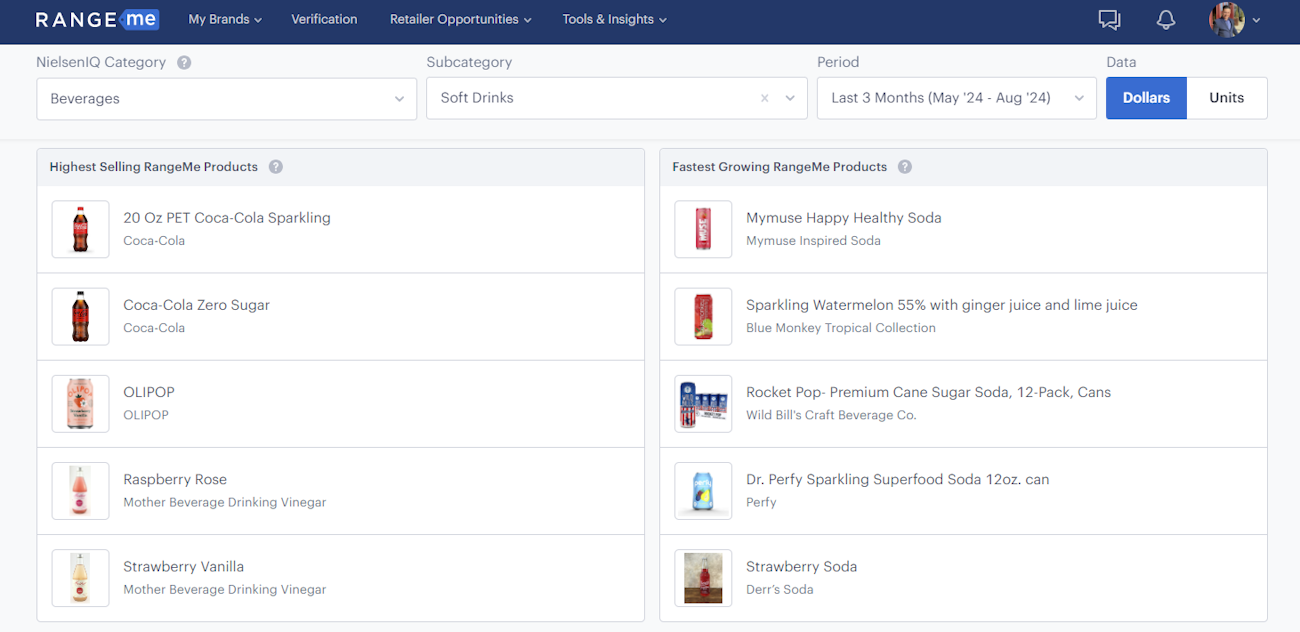
Task: Expand the NielsenIQ Category Beverages dropdown
Action: coord(399,99)
